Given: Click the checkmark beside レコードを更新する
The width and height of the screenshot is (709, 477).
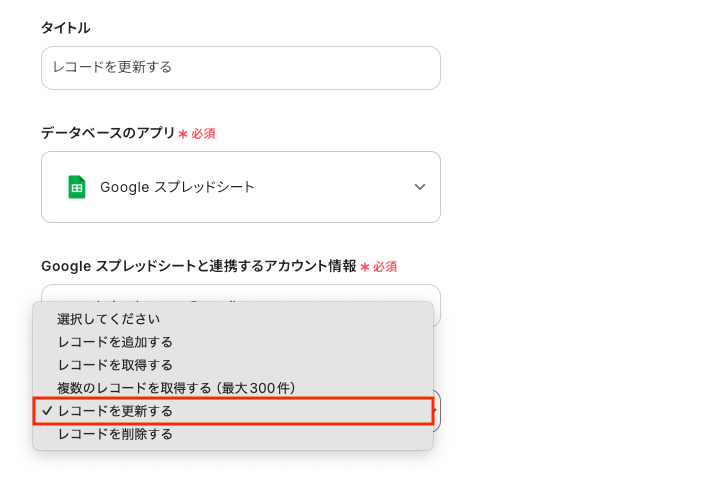Looking at the screenshot, I should (x=47, y=411).
